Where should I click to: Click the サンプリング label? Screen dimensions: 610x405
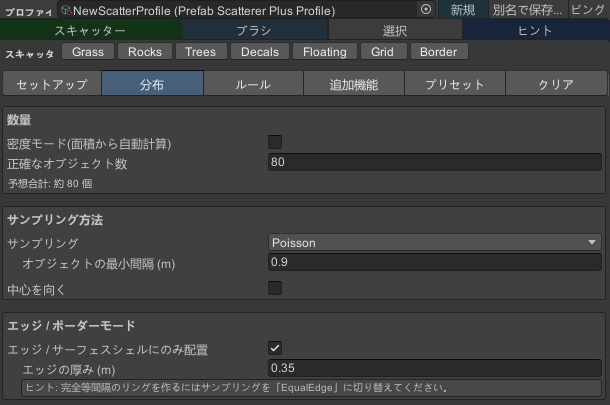(x=43, y=244)
